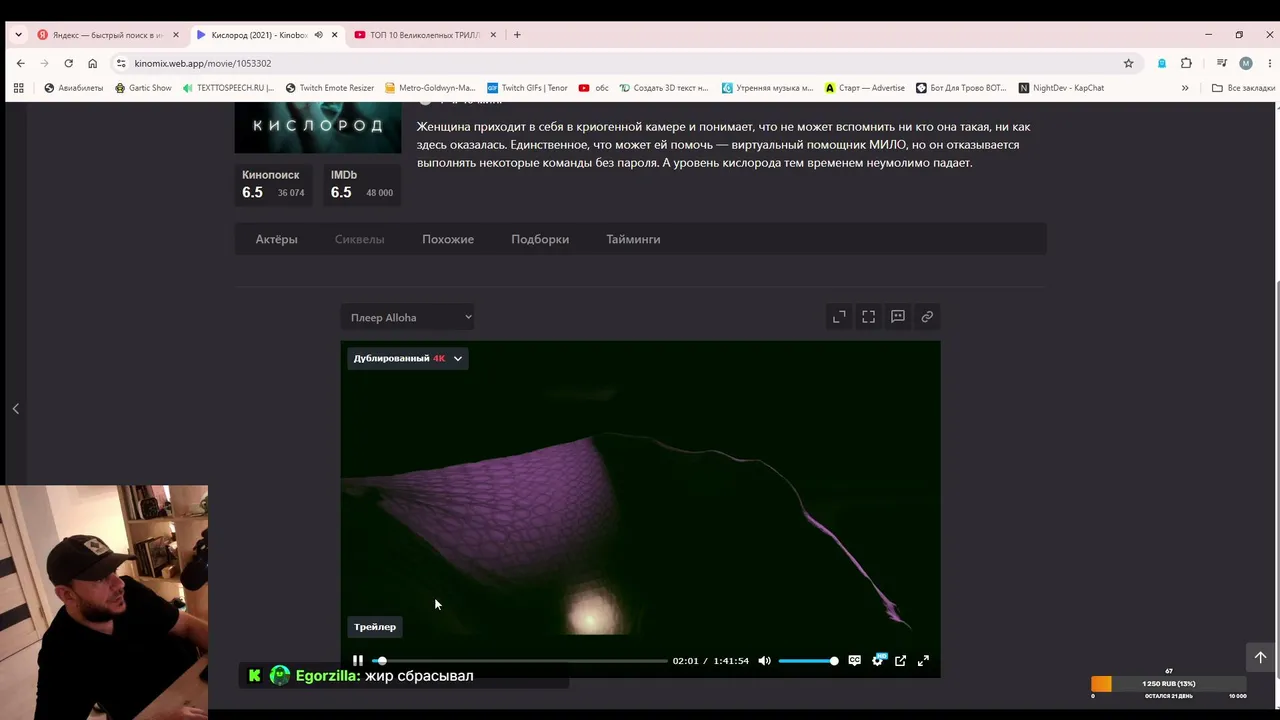The width and height of the screenshot is (1280, 720).
Task: Open the Утренняя музыка bookmark
Action: [767, 88]
